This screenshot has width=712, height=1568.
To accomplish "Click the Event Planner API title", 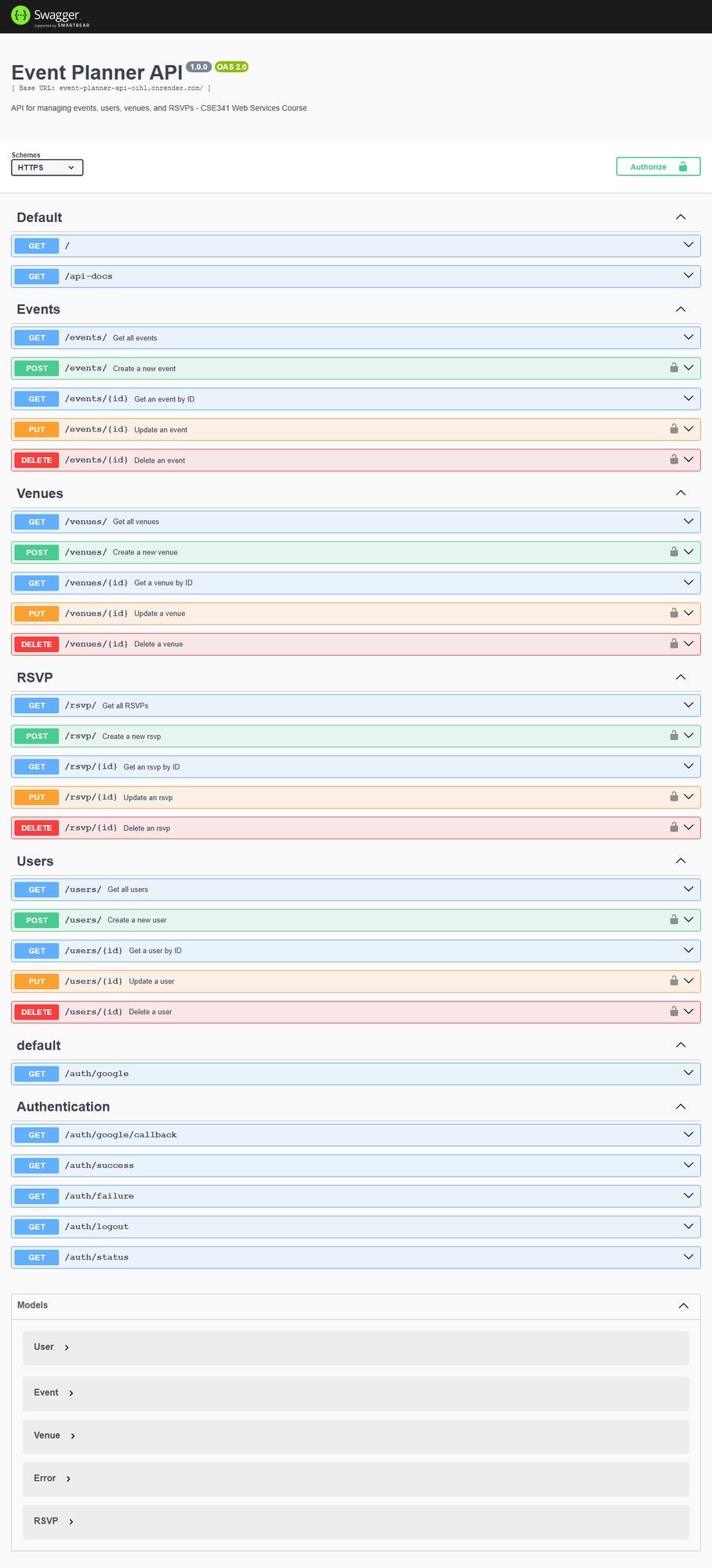I will click(x=96, y=72).
